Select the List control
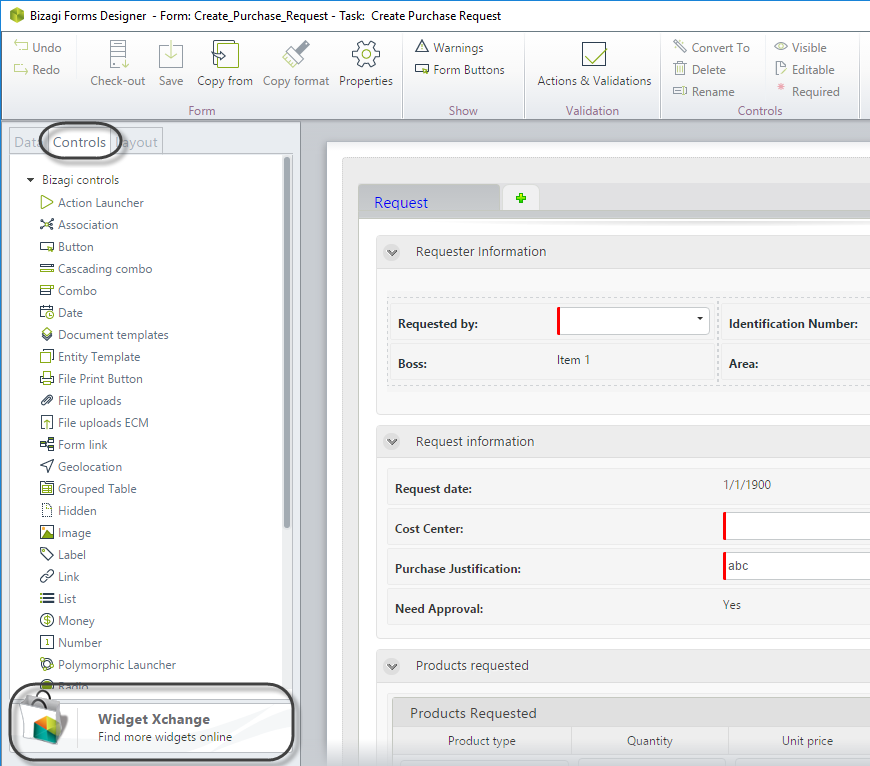 click(x=58, y=598)
